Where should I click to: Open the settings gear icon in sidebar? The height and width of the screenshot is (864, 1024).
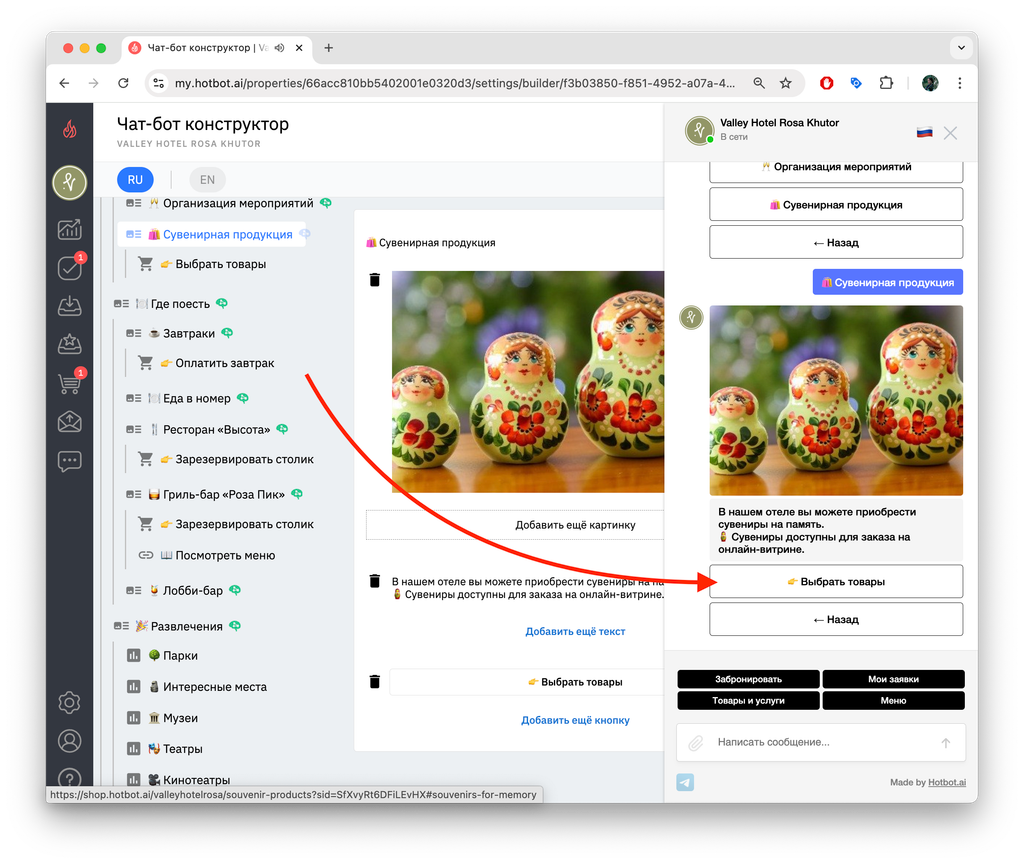coord(69,702)
